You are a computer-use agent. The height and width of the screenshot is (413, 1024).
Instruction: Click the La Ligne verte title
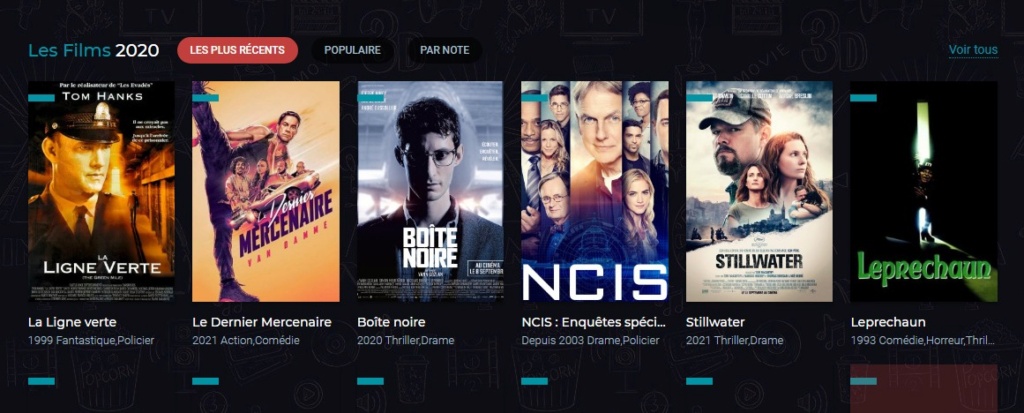pyautogui.click(x=72, y=322)
